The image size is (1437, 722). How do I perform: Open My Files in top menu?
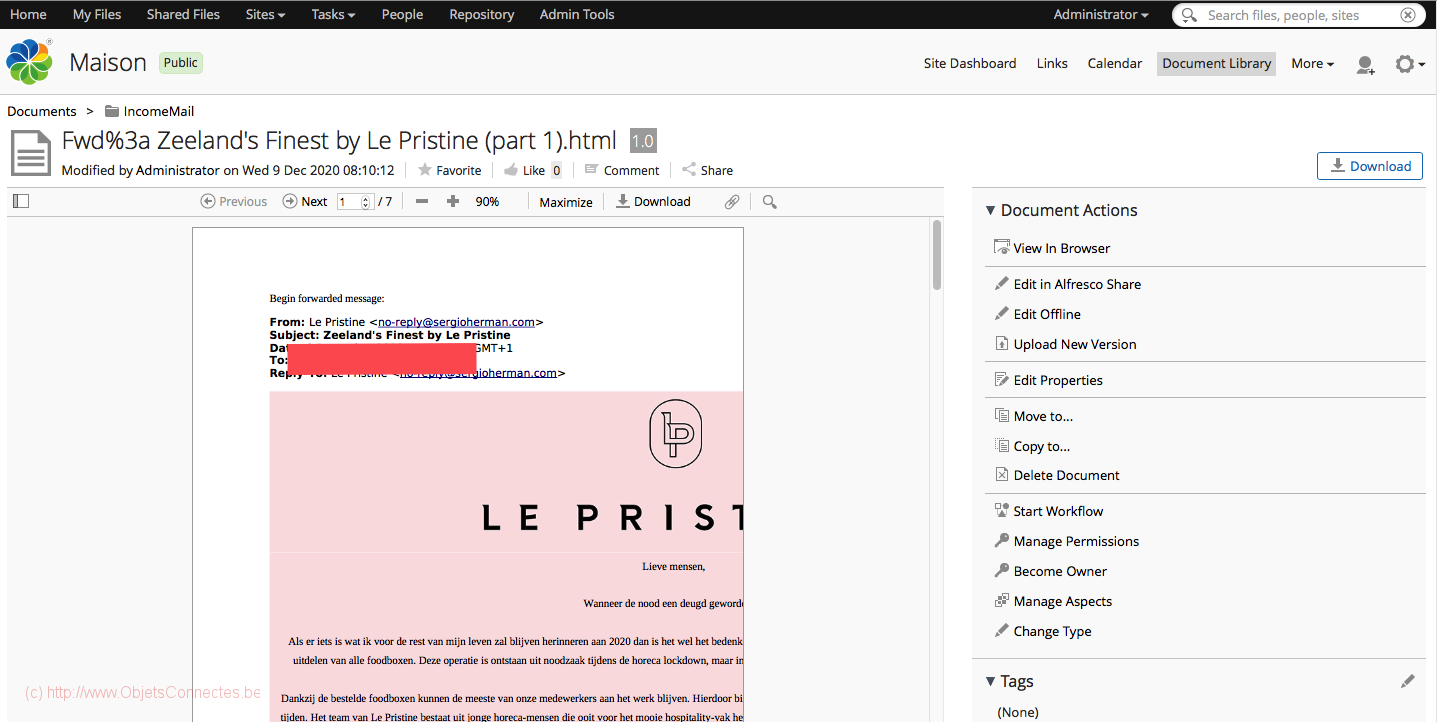coord(97,14)
